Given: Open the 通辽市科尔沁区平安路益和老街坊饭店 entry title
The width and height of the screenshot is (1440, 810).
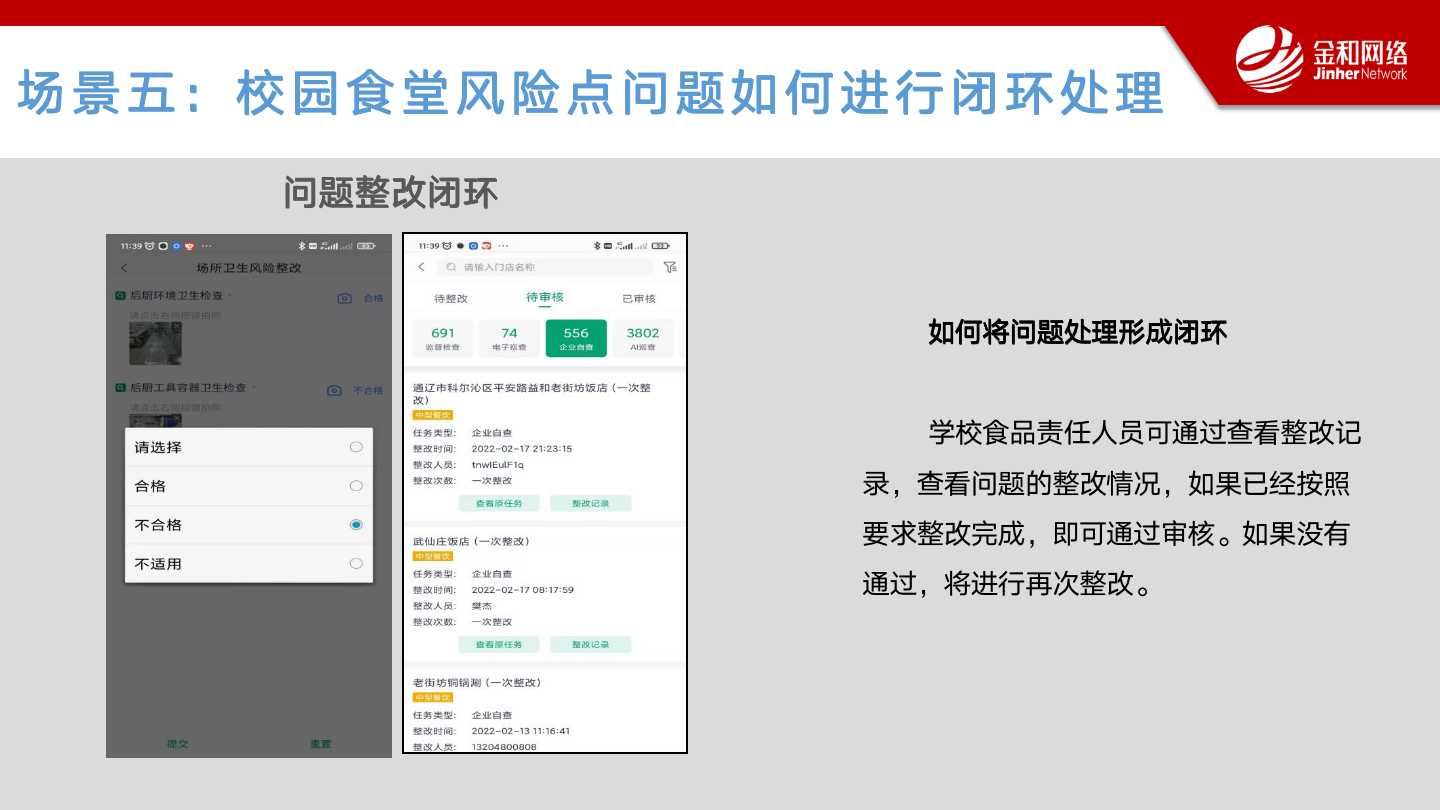Looking at the screenshot, I should tap(532, 393).
